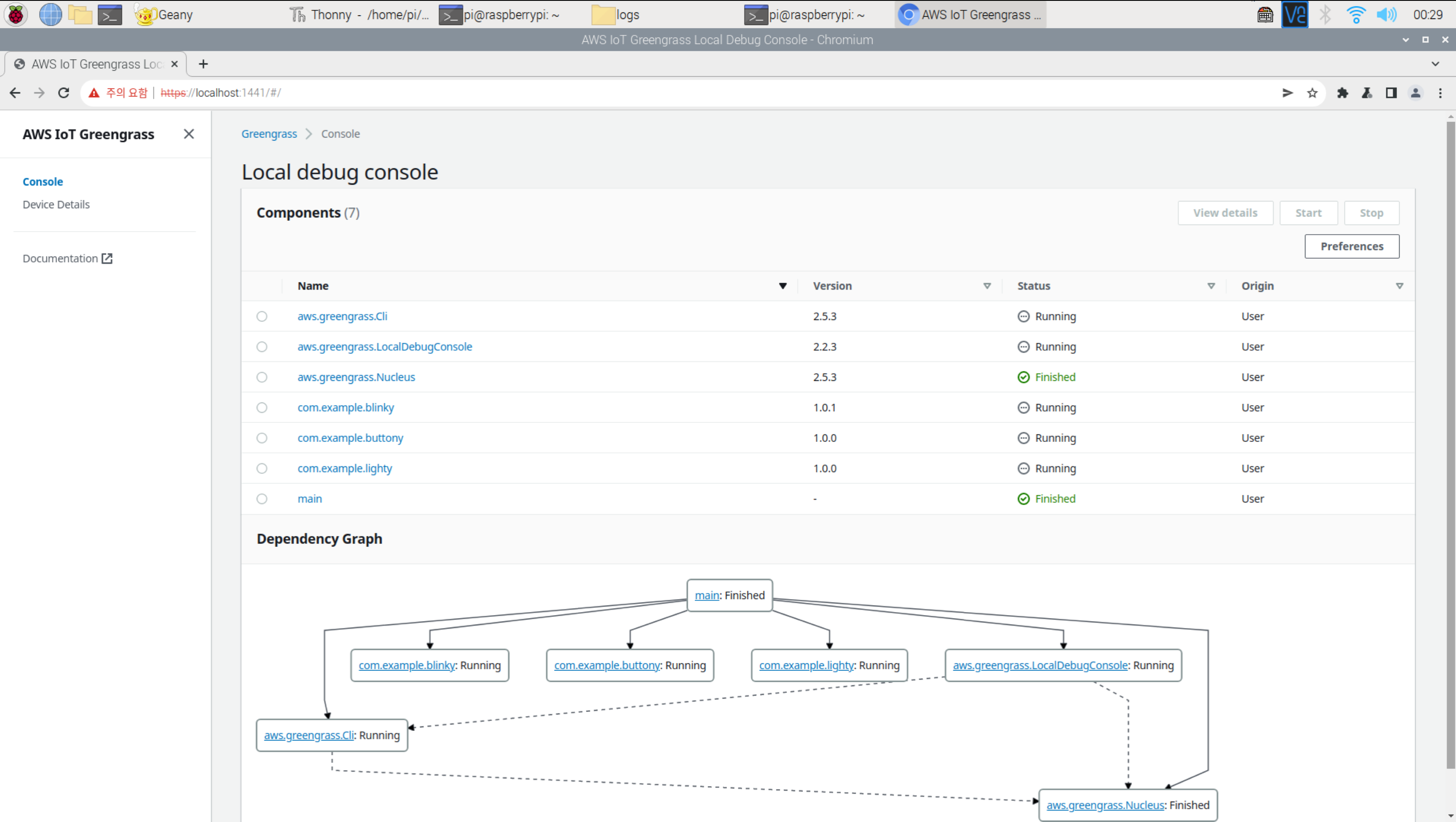
Task: Open the extensions puzzle icon
Action: tap(1343, 93)
